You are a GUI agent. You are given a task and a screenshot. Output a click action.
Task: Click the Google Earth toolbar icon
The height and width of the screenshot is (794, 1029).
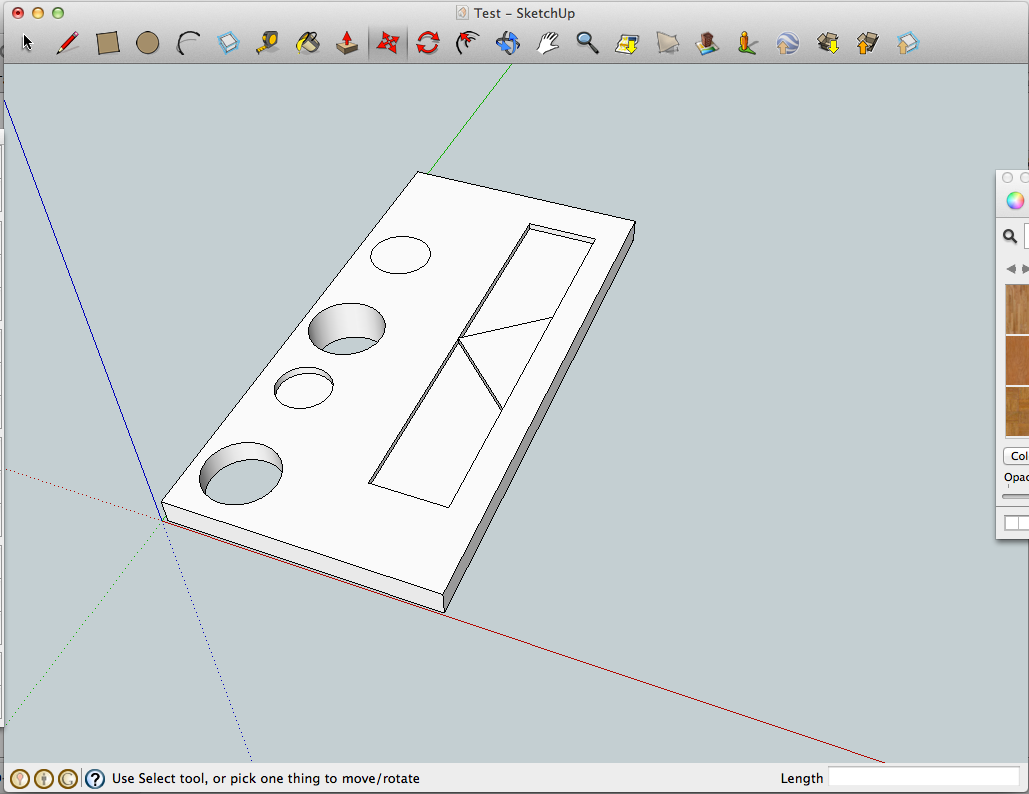[787, 42]
